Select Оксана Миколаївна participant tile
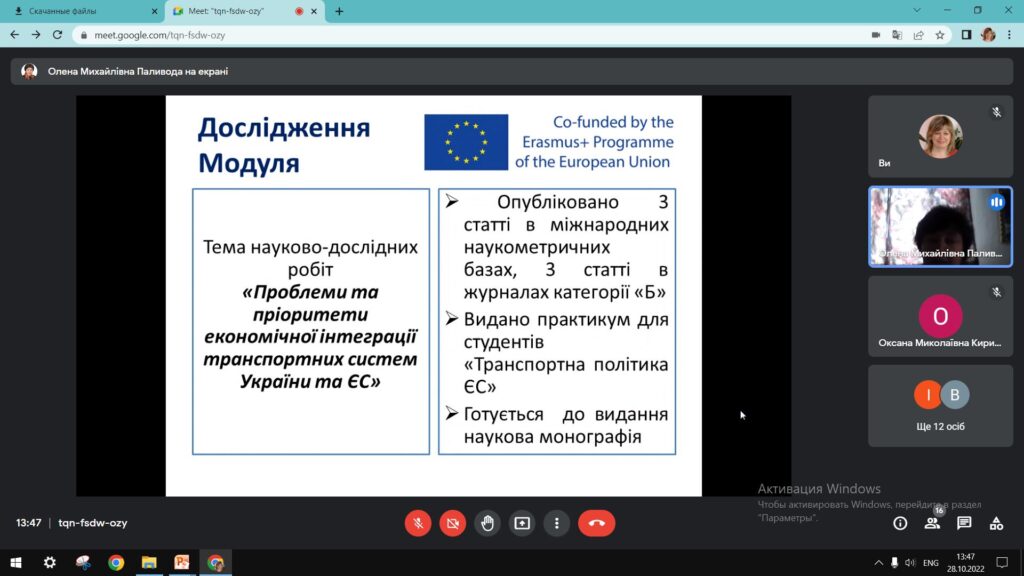Screen dimensions: 1024x576 [x=938, y=316]
